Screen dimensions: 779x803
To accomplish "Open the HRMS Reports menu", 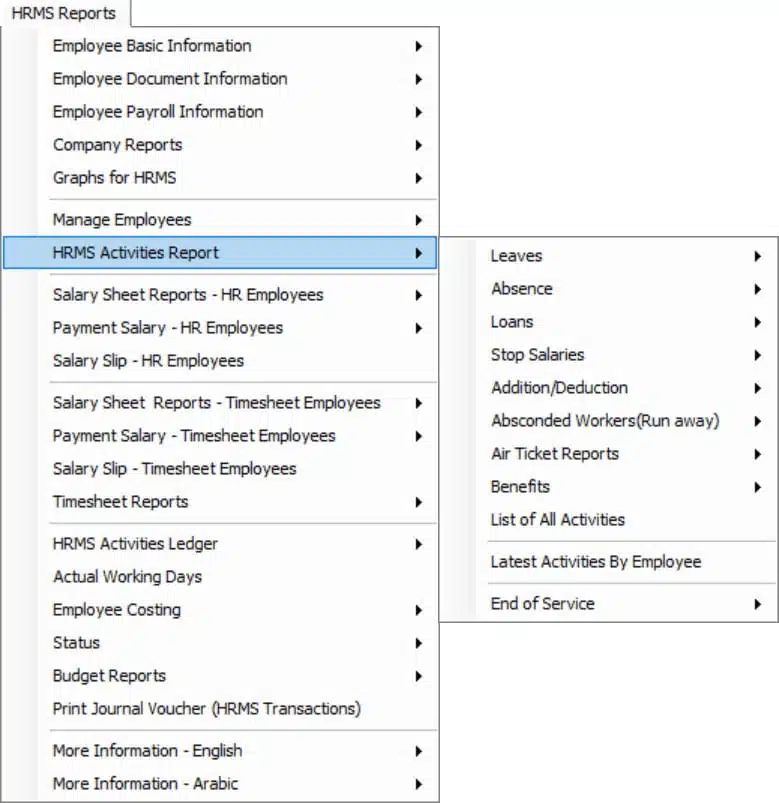I will point(64,13).
